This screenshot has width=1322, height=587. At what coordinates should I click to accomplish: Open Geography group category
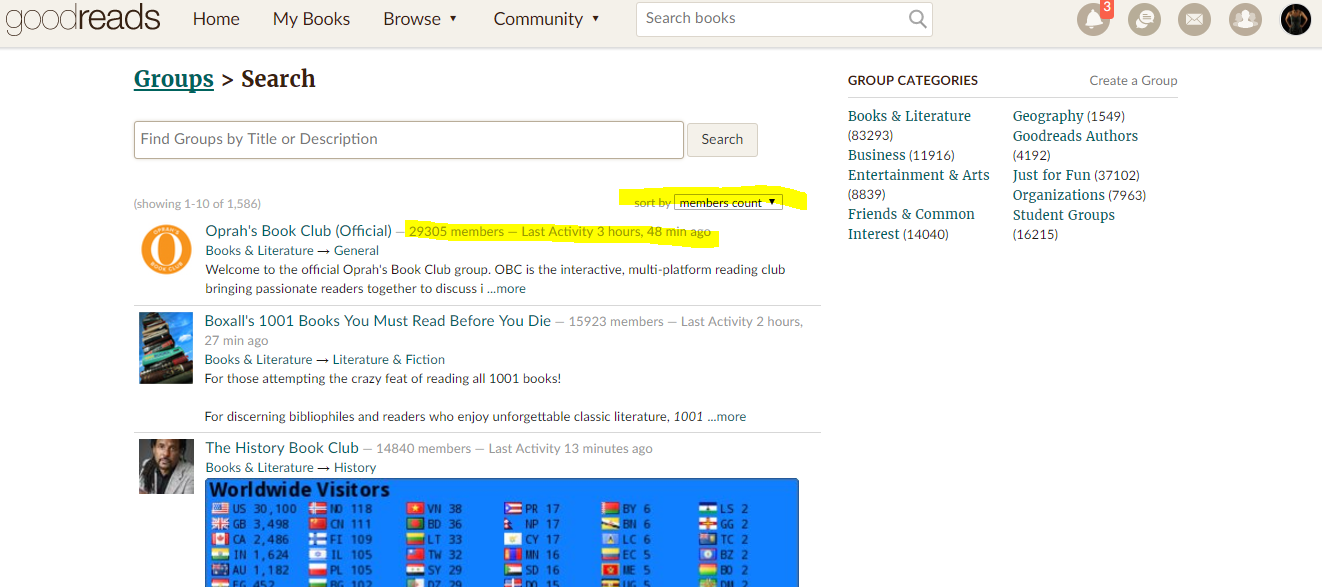1048,116
